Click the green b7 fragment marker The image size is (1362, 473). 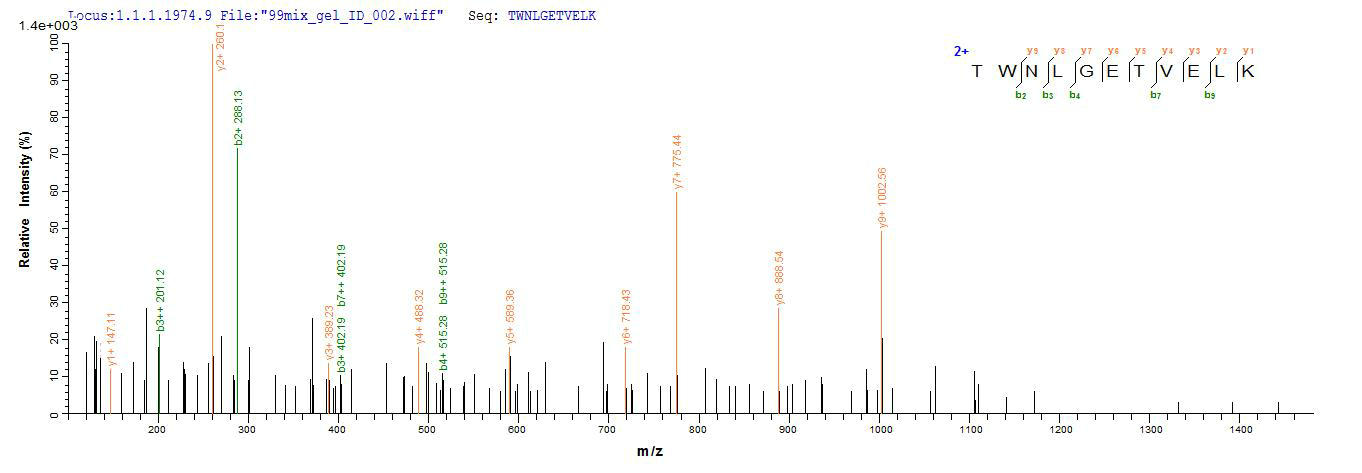click(1156, 95)
